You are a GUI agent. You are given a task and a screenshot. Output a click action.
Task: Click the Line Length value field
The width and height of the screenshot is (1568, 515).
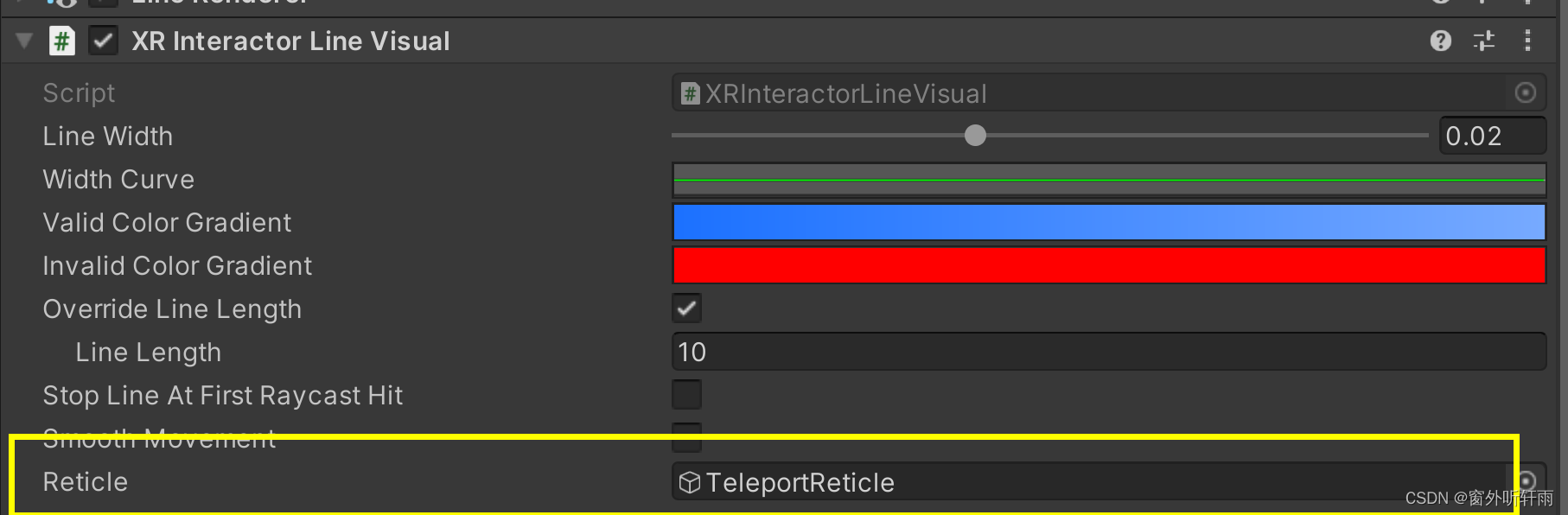(1109, 352)
